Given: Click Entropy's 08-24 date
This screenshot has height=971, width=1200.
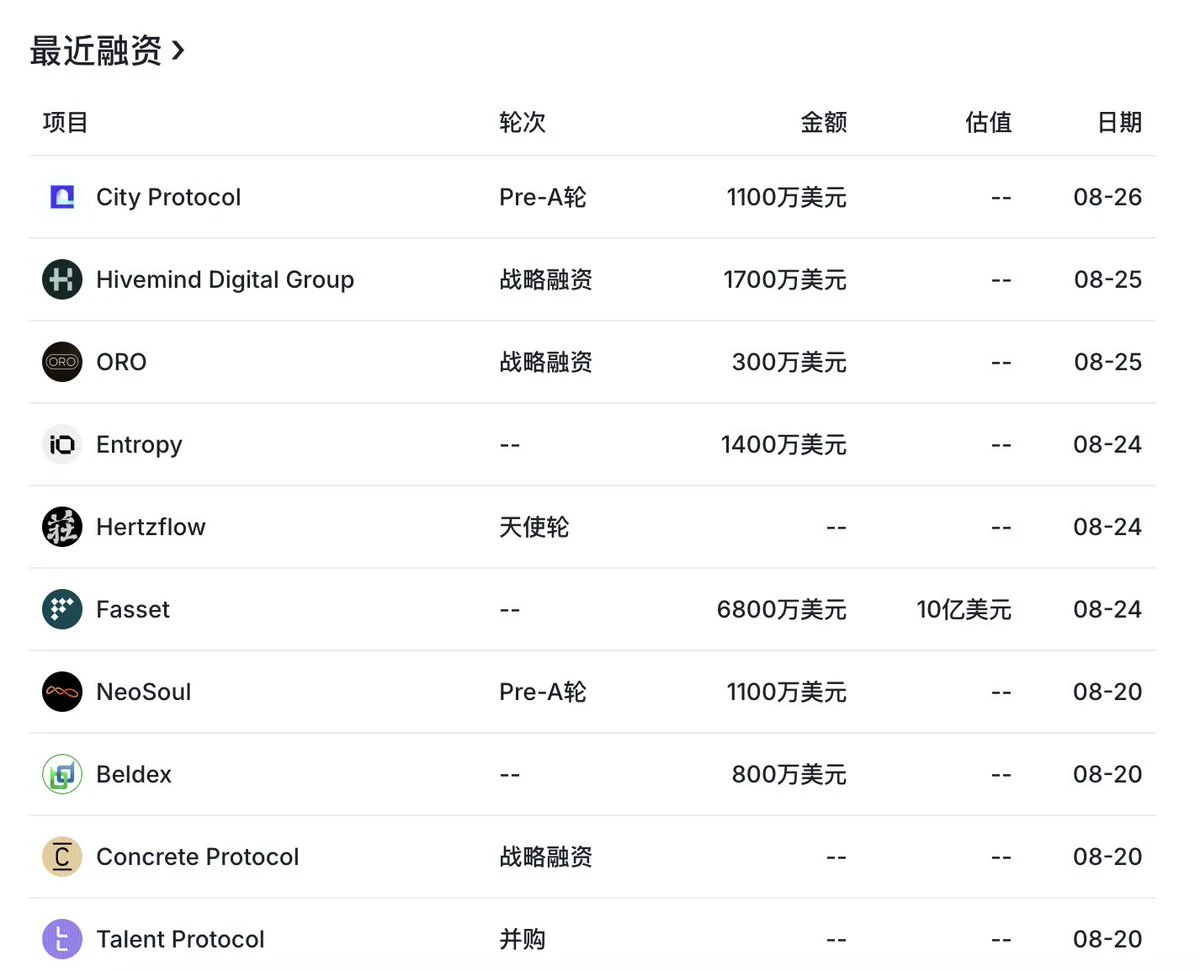Looking at the screenshot, I should (1108, 445).
